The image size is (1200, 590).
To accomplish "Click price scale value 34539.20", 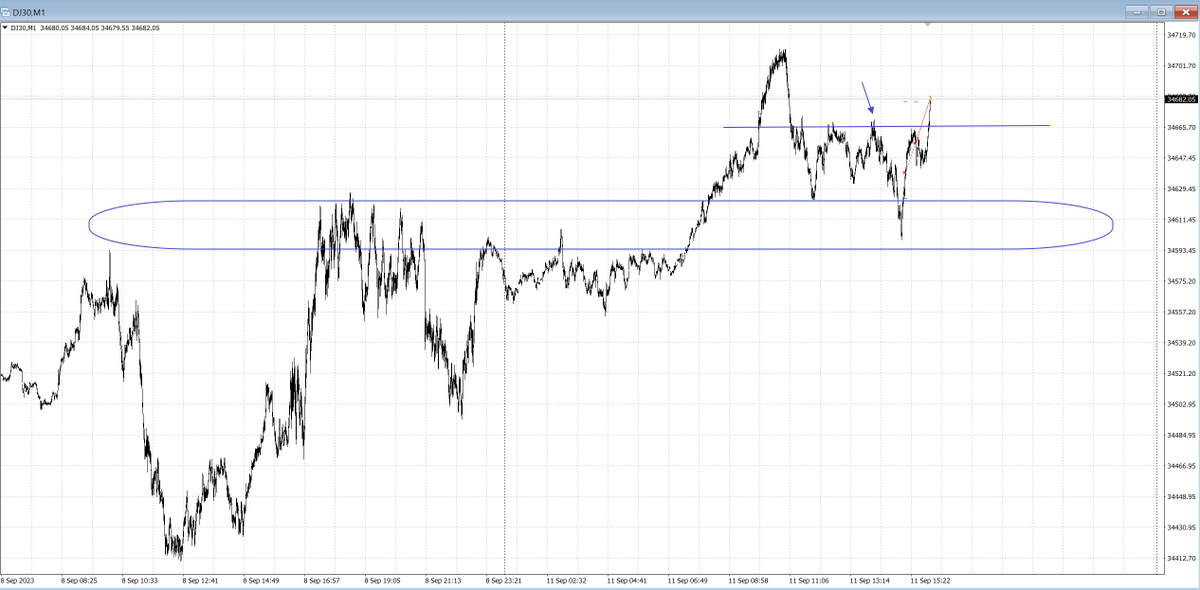I will click(1181, 343).
